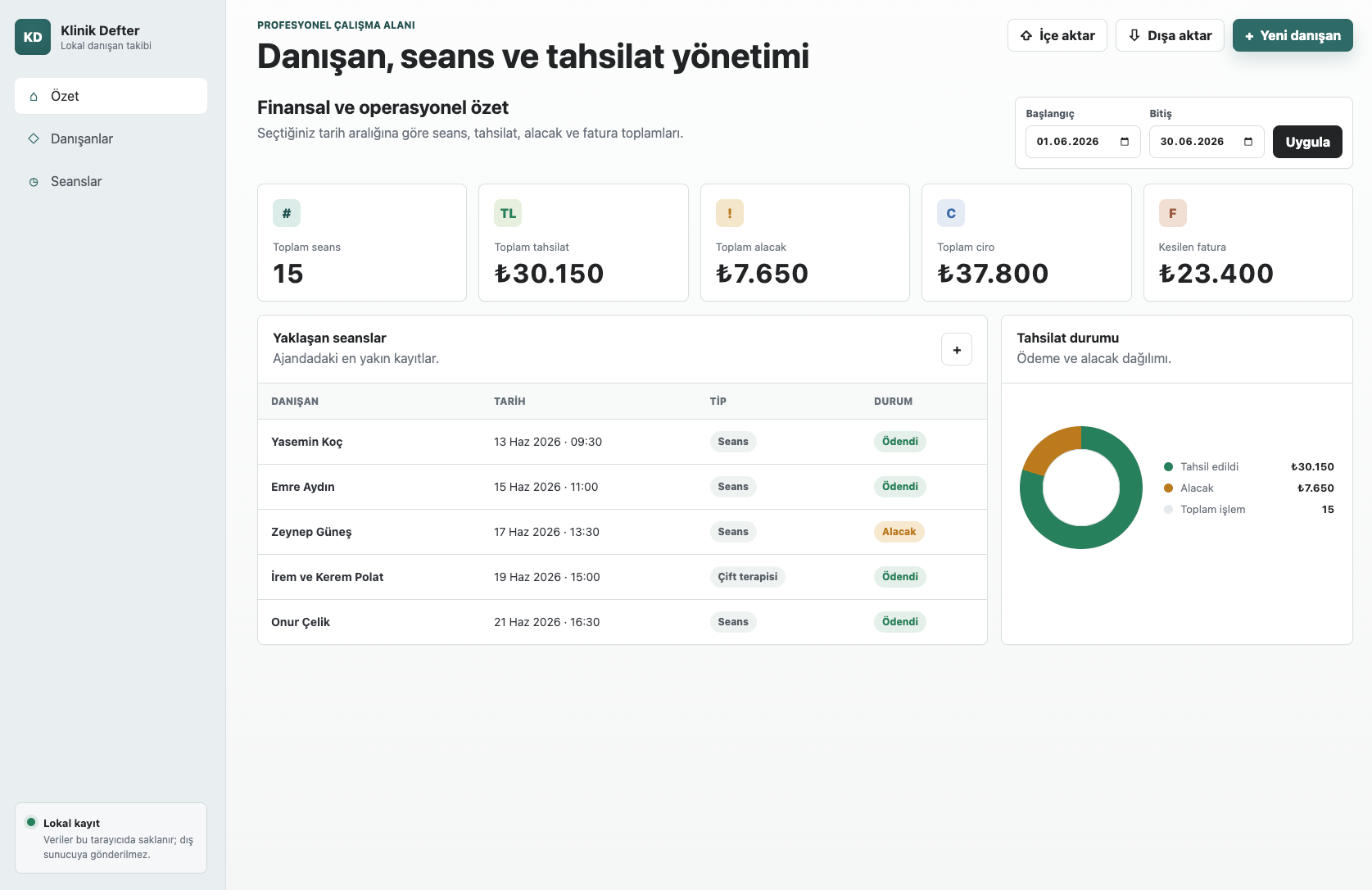The image size is (1372, 890).
Task: Click the Toplam tahsilat value ₺30.150
Action: [x=549, y=274]
